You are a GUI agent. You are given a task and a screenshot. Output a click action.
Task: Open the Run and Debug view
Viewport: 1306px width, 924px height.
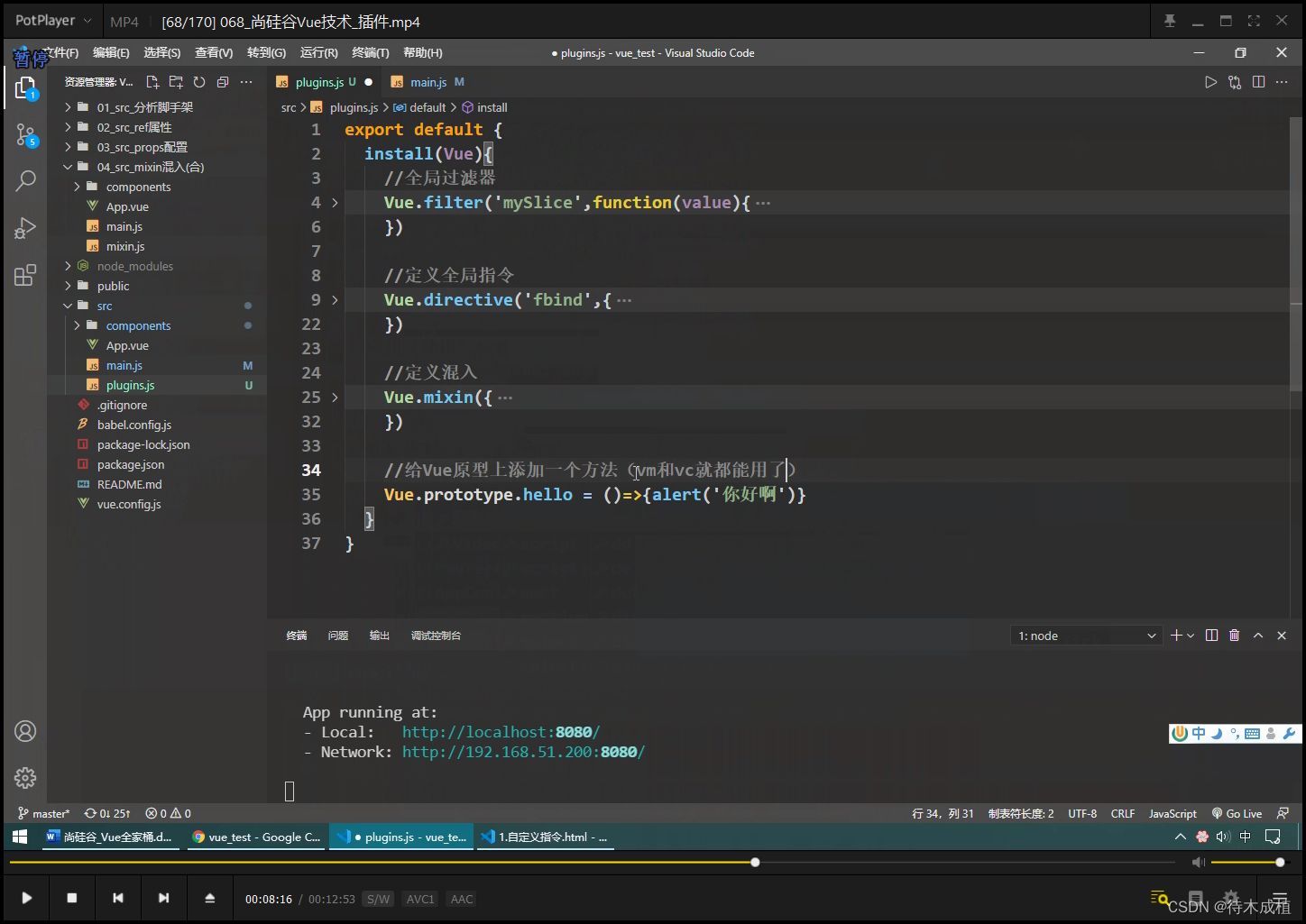coord(25,228)
